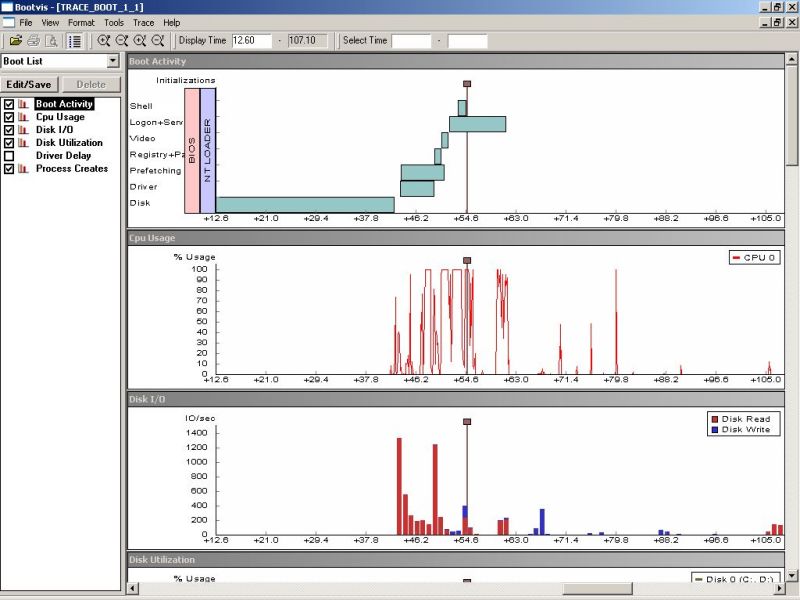Click the Delete button
Screen dimensions: 800x600
tap(91, 84)
